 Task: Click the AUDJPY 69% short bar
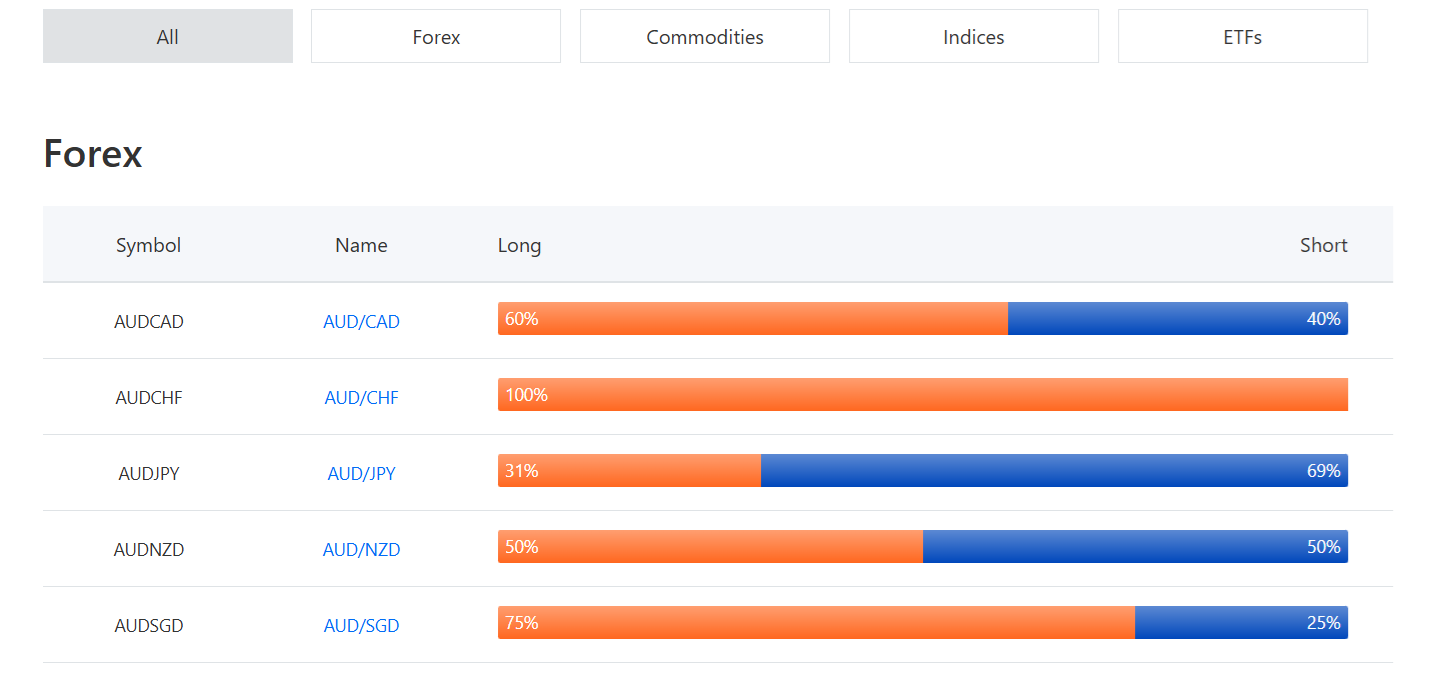tap(1055, 471)
